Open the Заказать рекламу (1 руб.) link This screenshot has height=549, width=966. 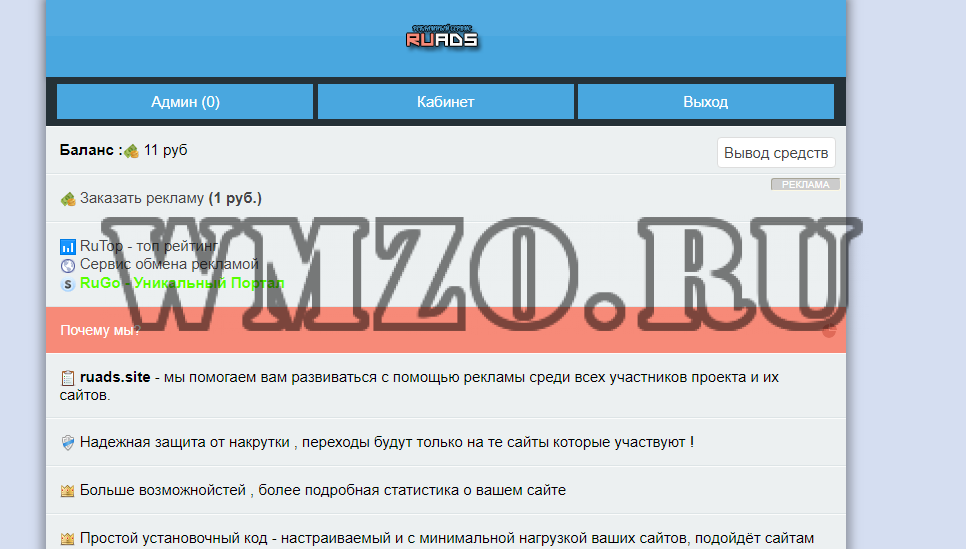pyautogui.click(x=171, y=198)
